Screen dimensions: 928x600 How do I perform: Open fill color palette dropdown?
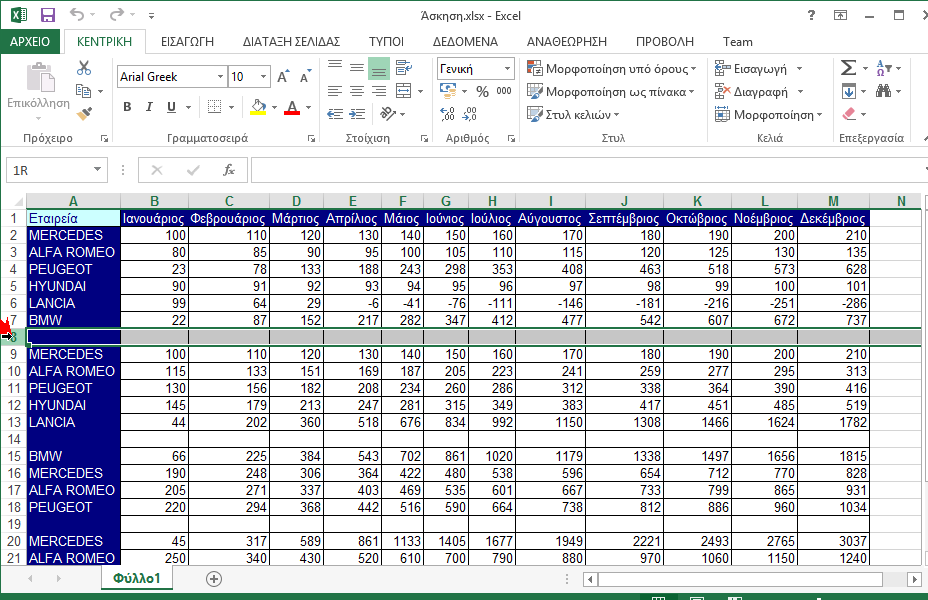275,108
